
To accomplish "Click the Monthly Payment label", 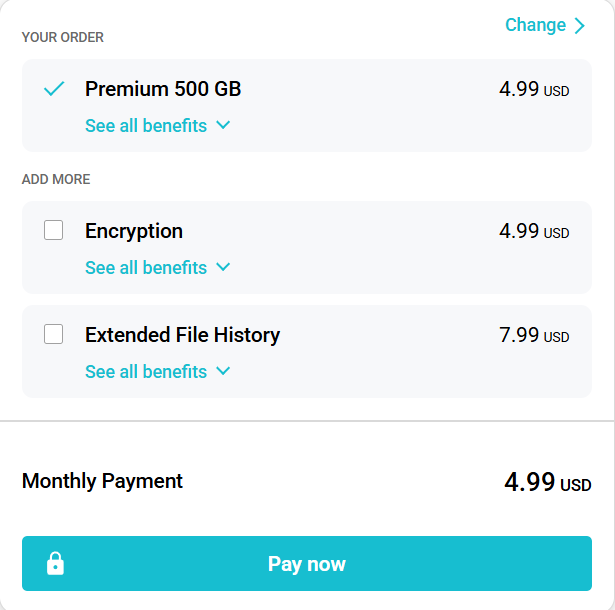I will (x=102, y=481).
